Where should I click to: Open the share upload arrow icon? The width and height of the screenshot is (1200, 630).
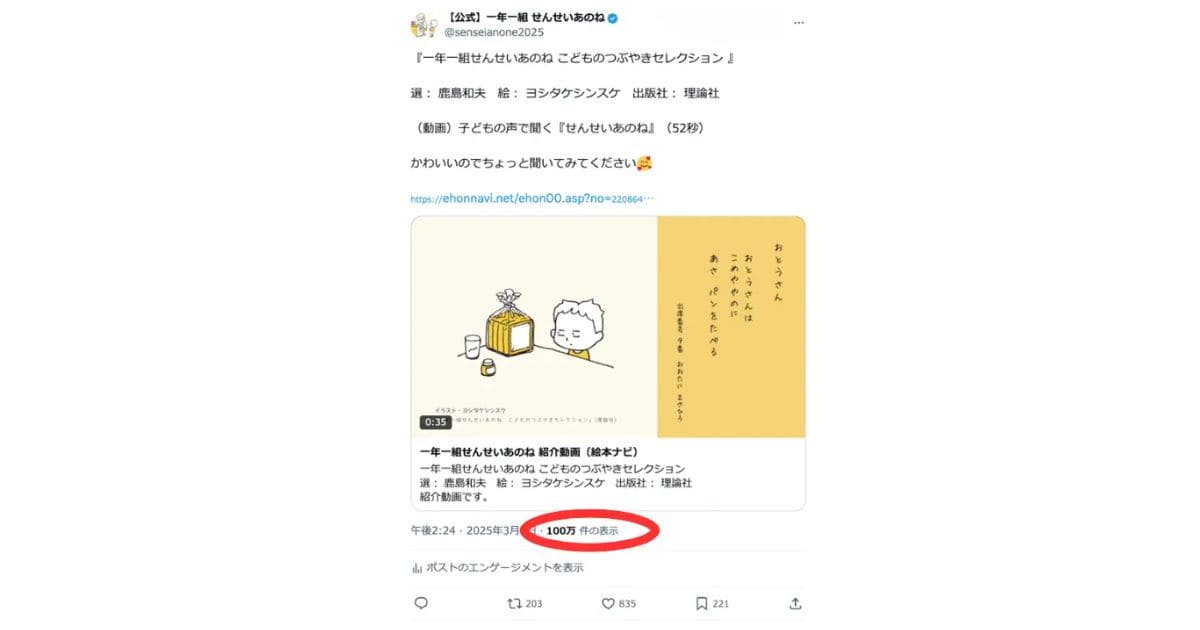795,603
